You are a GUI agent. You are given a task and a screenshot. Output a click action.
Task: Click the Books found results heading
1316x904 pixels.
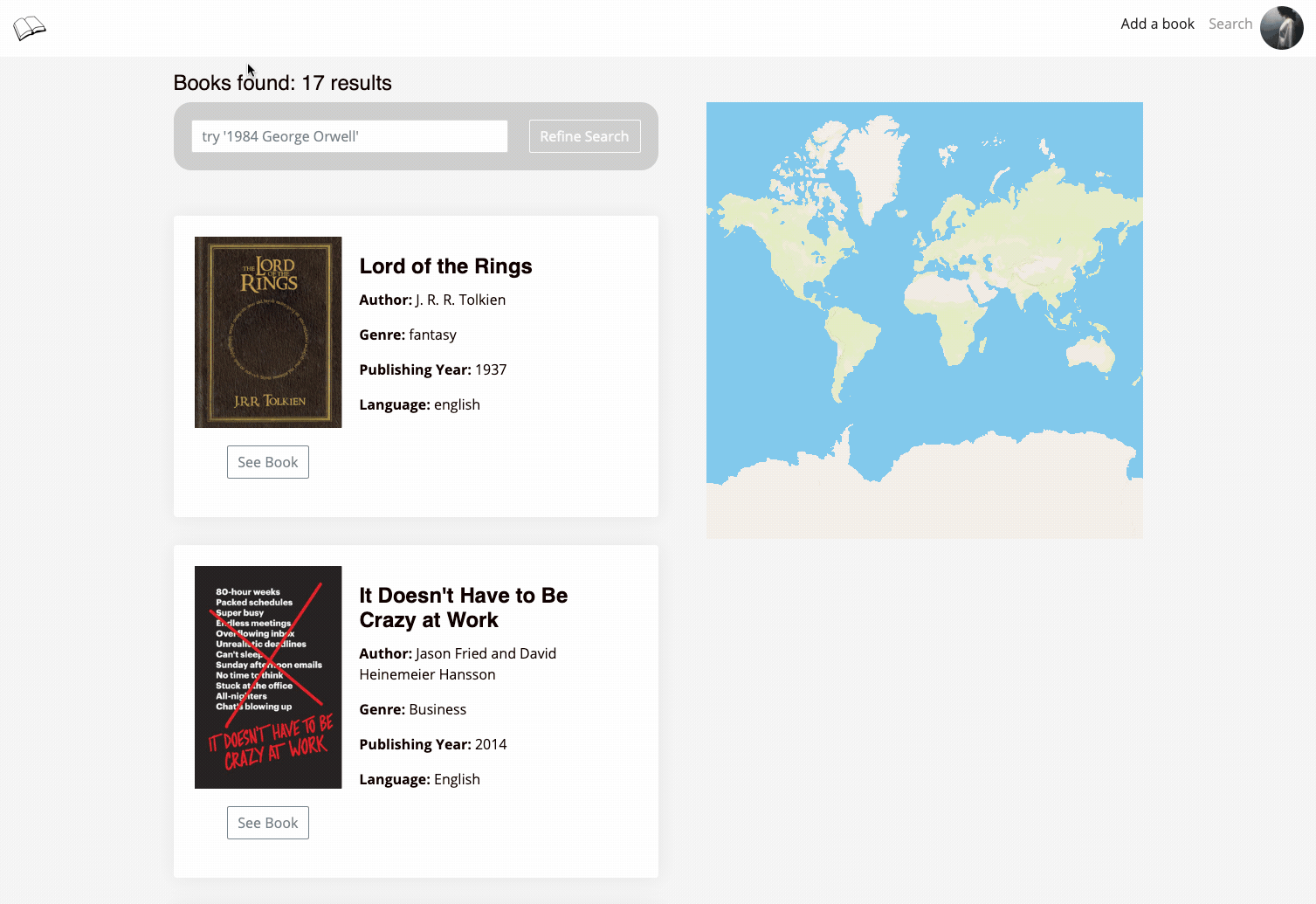click(282, 82)
